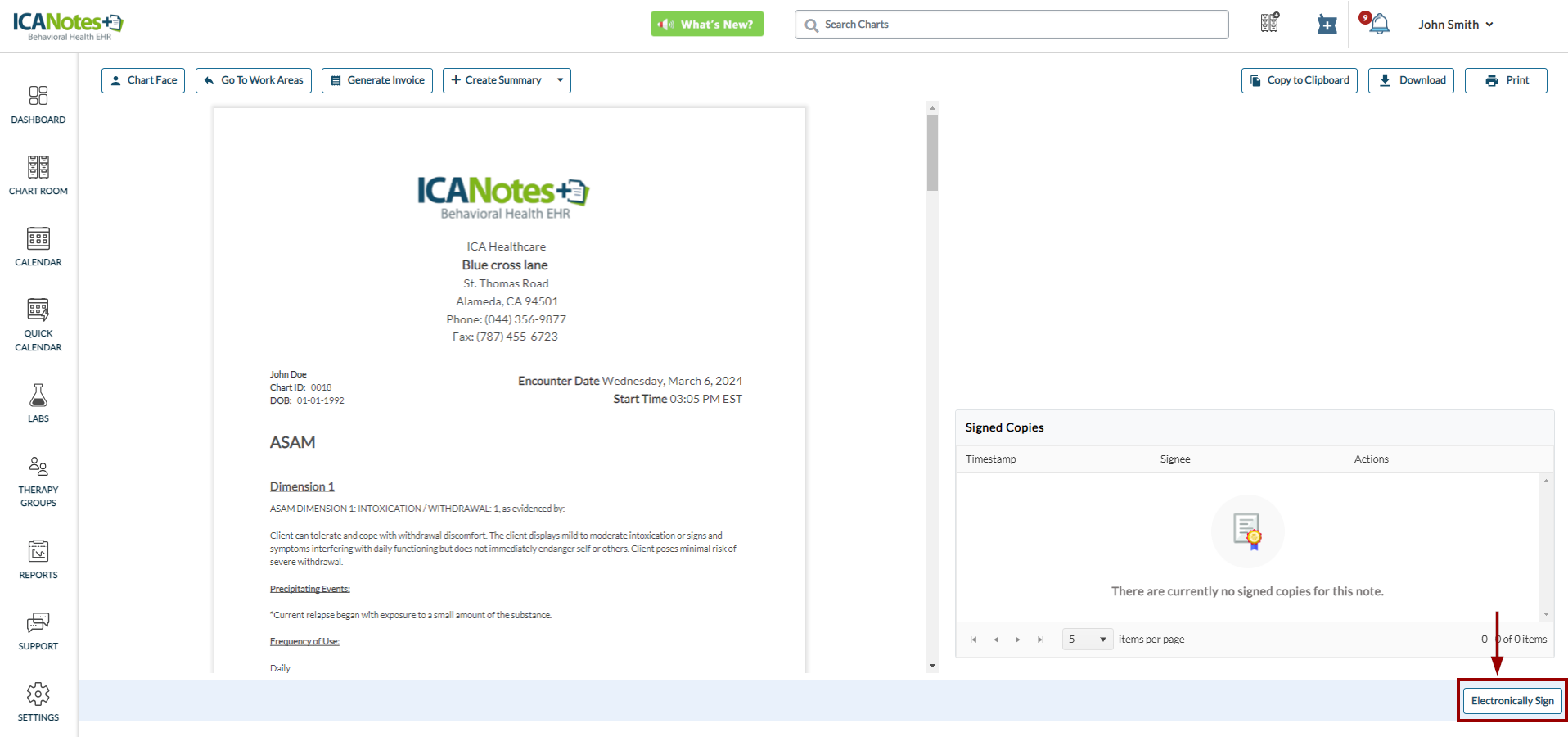Click the Fax: (787) 455-6723 line
The image size is (1568, 737).
[x=505, y=337]
